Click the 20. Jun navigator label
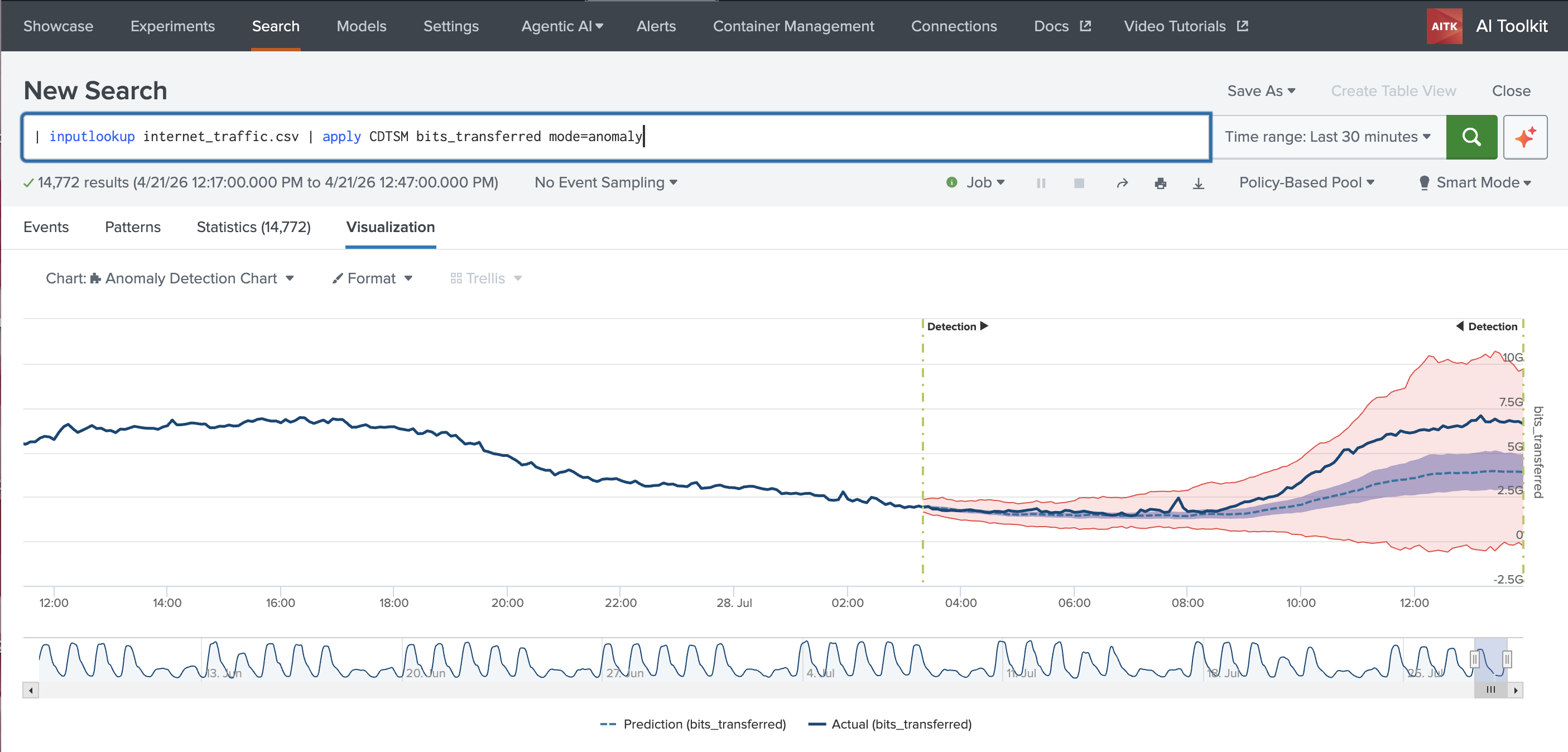Screen dimensions: 1568x752 pos(425,673)
